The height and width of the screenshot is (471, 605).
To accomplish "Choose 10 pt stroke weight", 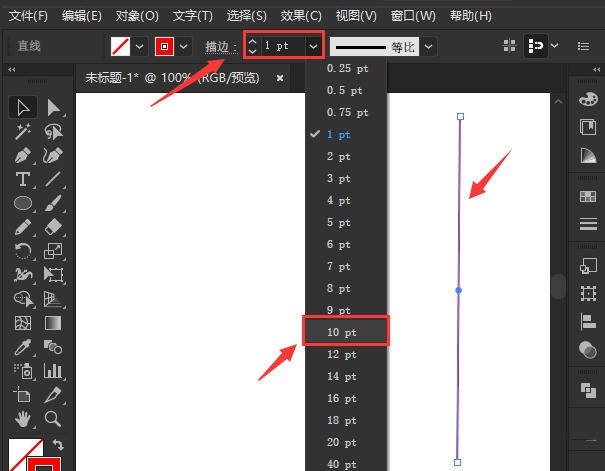I will point(346,332).
